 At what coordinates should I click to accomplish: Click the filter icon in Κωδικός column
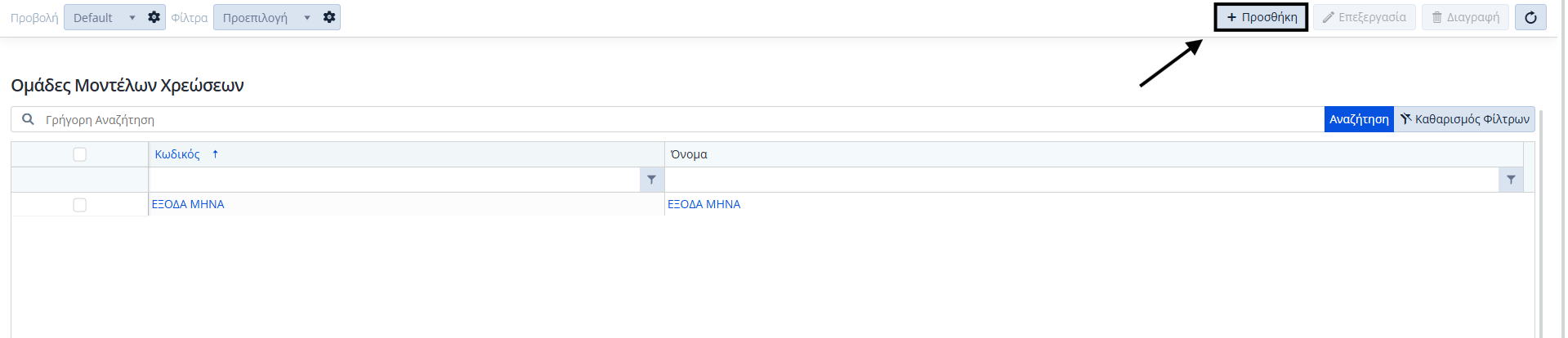(651, 180)
